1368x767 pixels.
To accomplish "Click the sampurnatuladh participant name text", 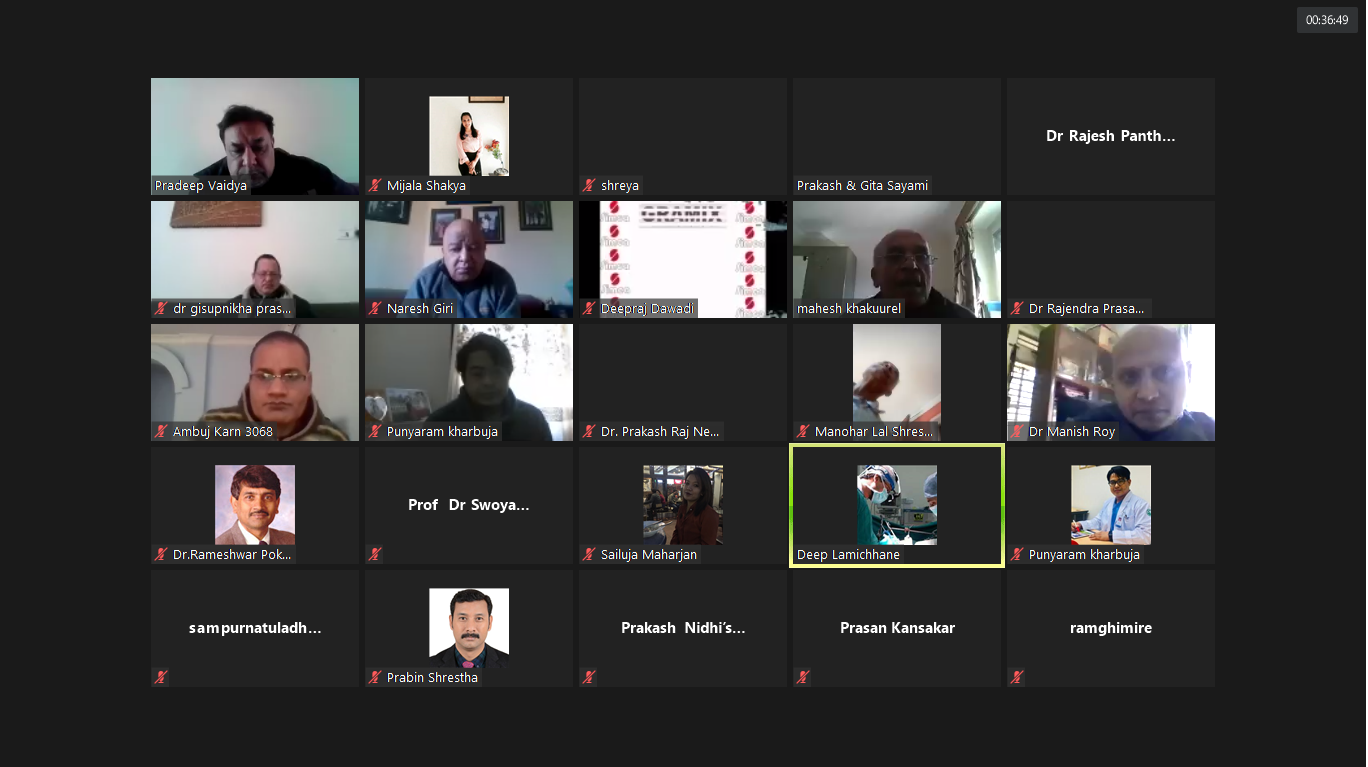I will click(255, 628).
